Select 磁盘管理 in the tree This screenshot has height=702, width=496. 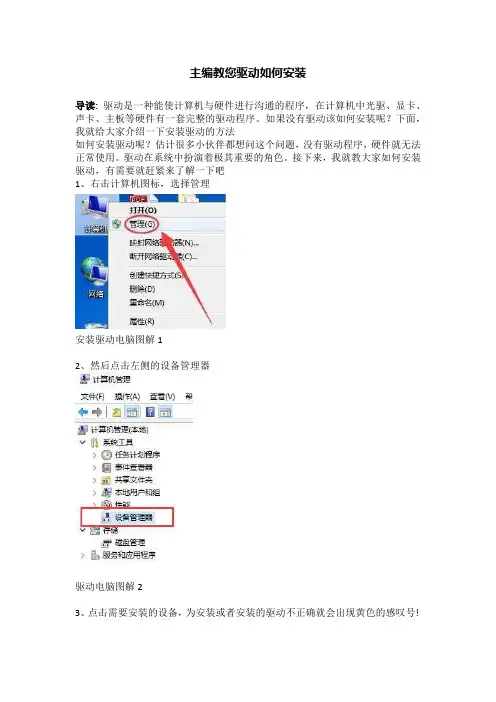coord(124,543)
